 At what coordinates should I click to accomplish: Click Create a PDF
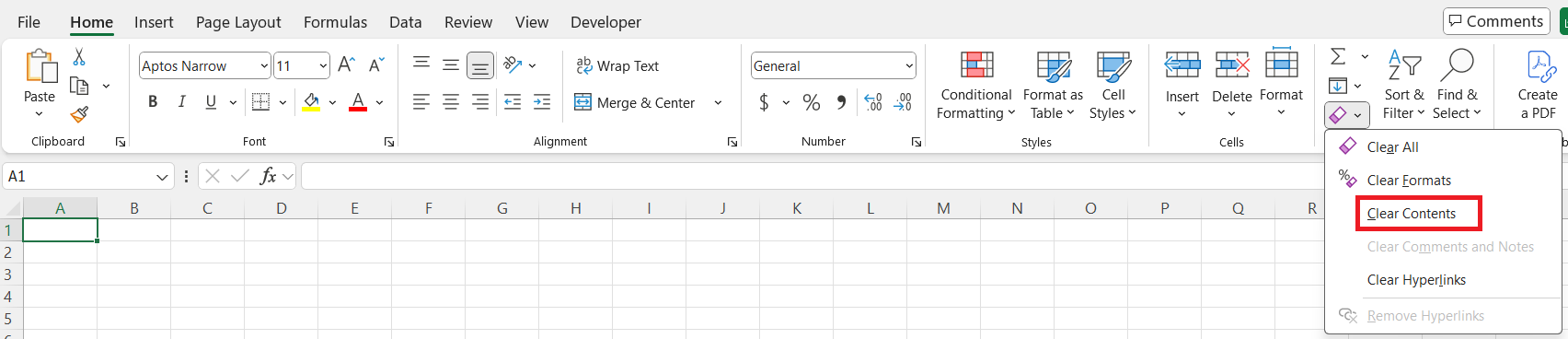1538,86
